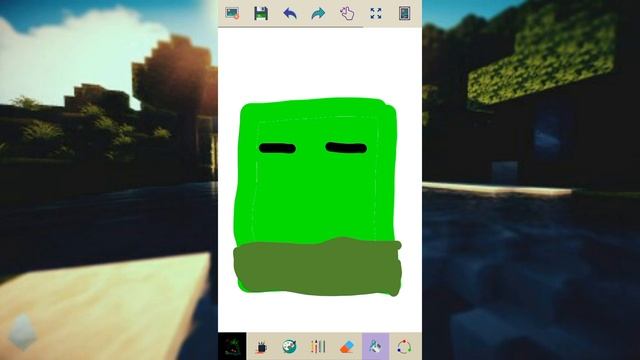Toggle fullscreen with the four-arrows icon
The width and height of the screenshot is (640, 360).
point(376,13)
